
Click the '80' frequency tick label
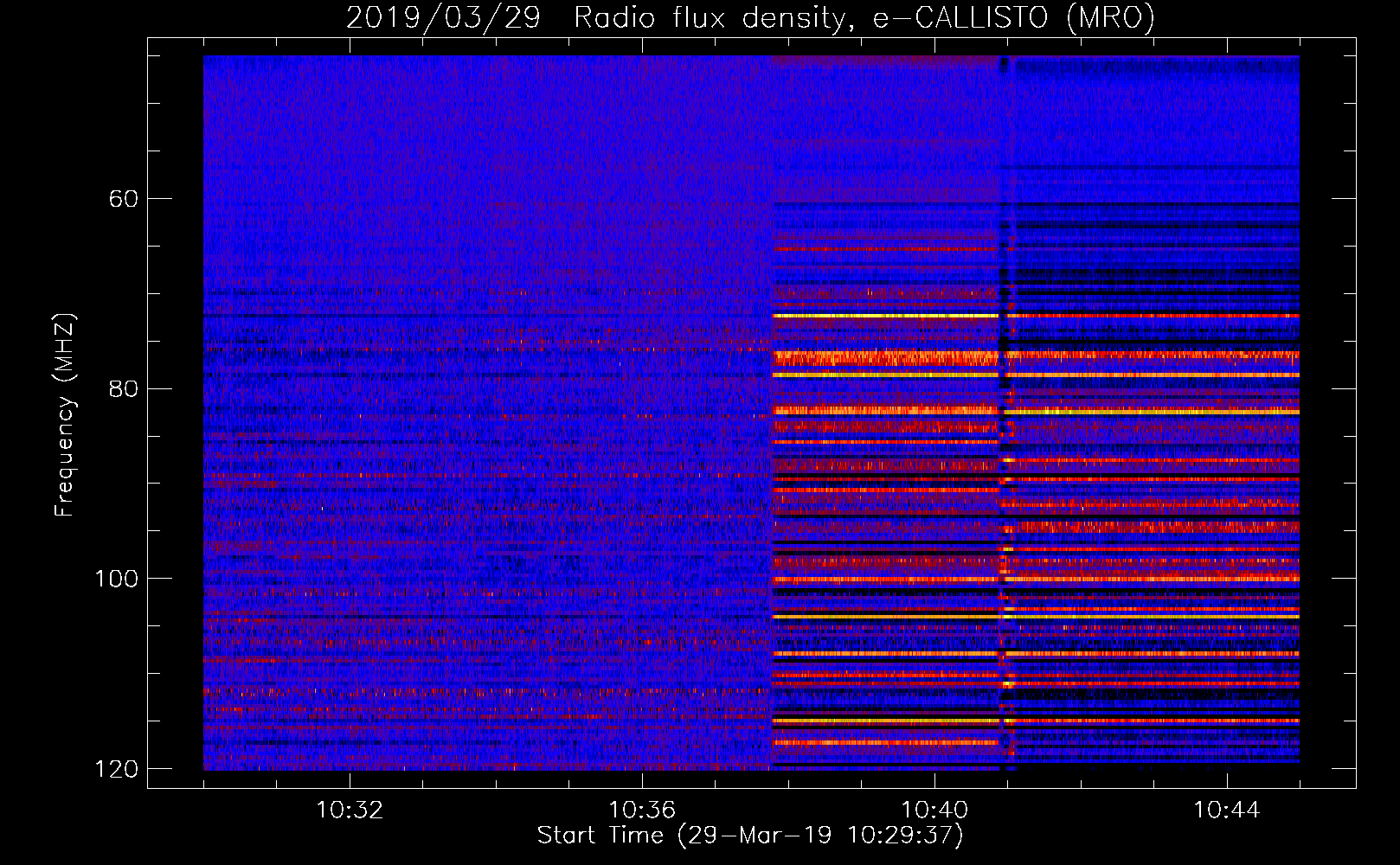point(124,388)
